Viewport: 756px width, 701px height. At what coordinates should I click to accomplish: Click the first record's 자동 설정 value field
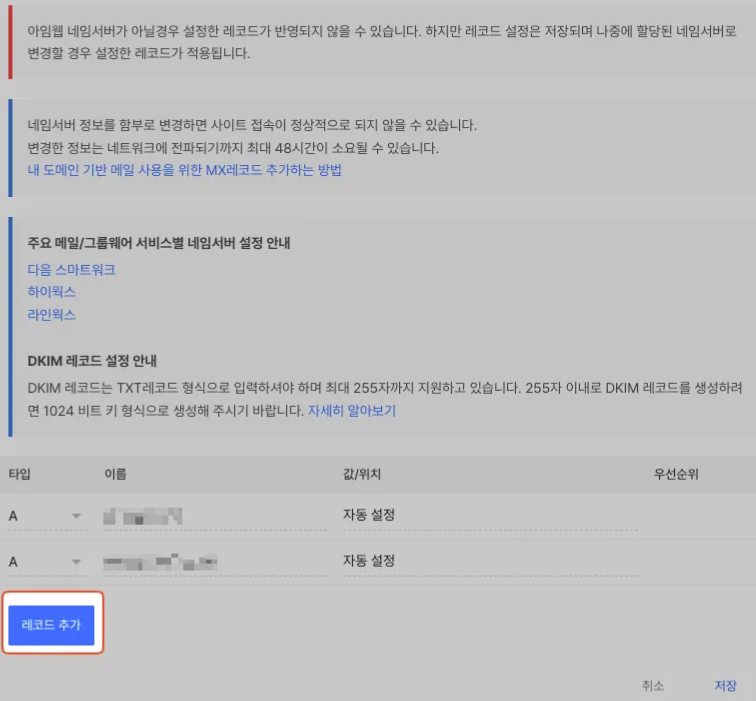(x=490, y=516)
